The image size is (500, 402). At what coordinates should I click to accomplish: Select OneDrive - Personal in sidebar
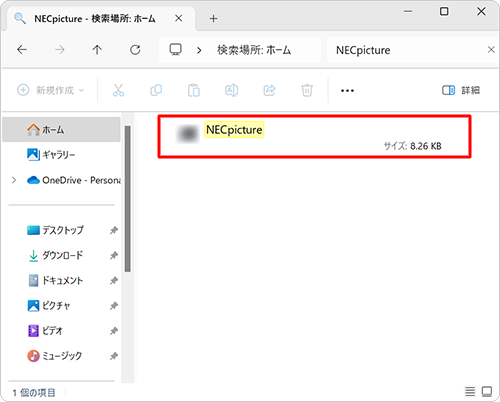(x=74, y=180)
